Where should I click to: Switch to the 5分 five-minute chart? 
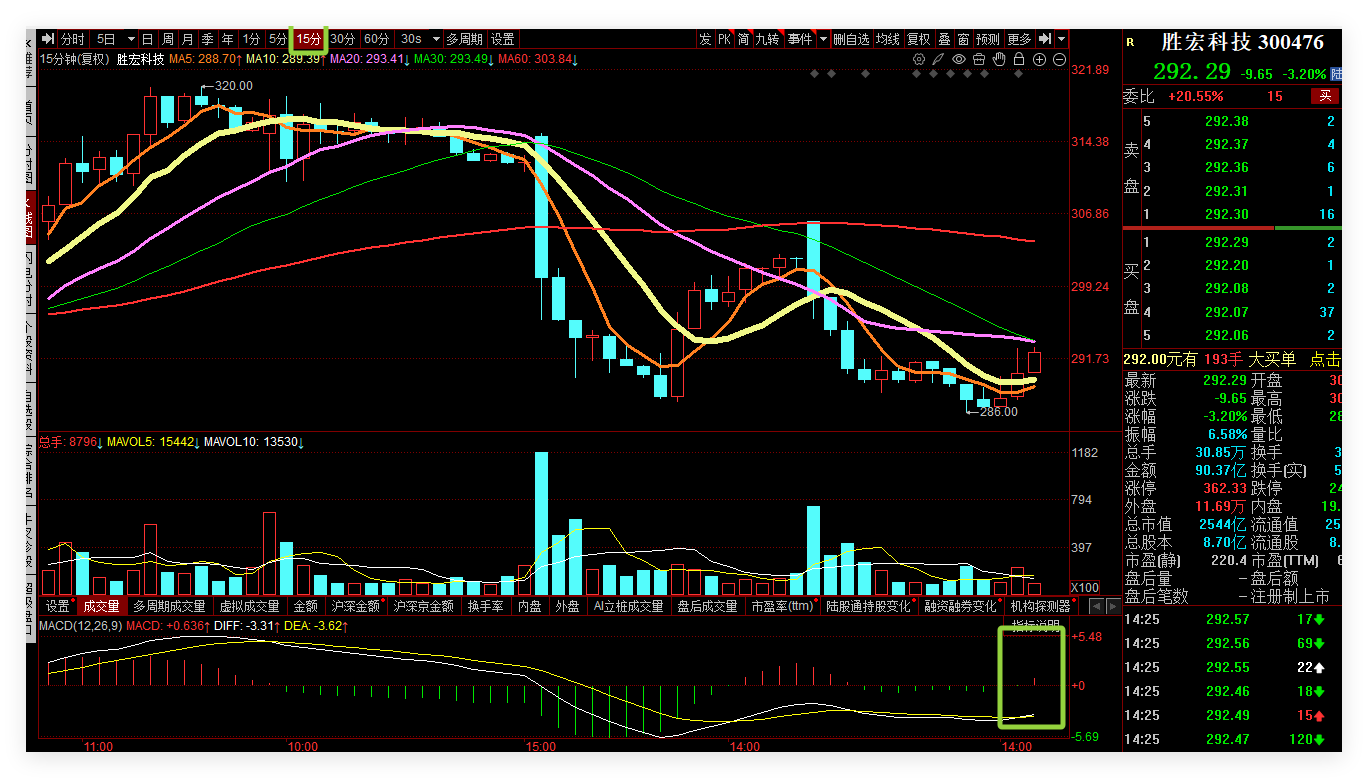click(x=277, y=39)
